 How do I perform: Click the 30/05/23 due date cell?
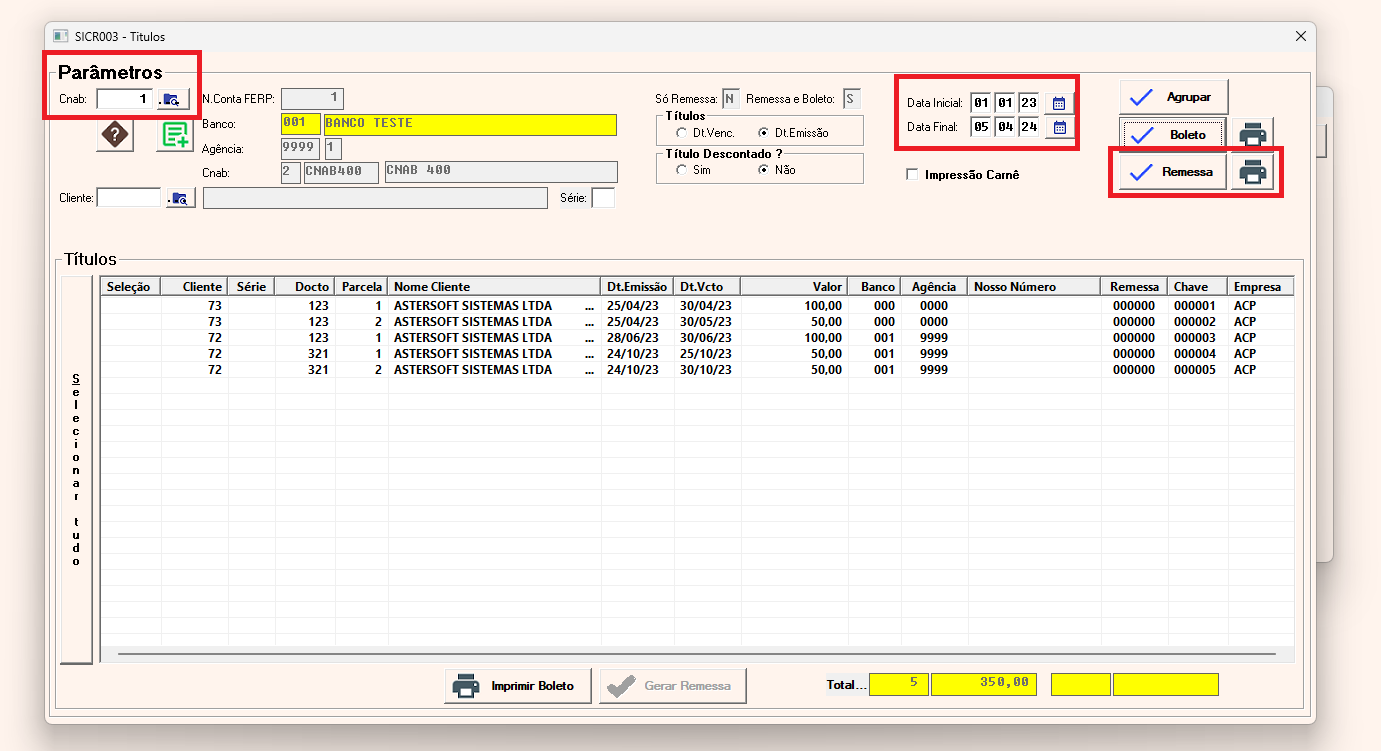[706, 322]
